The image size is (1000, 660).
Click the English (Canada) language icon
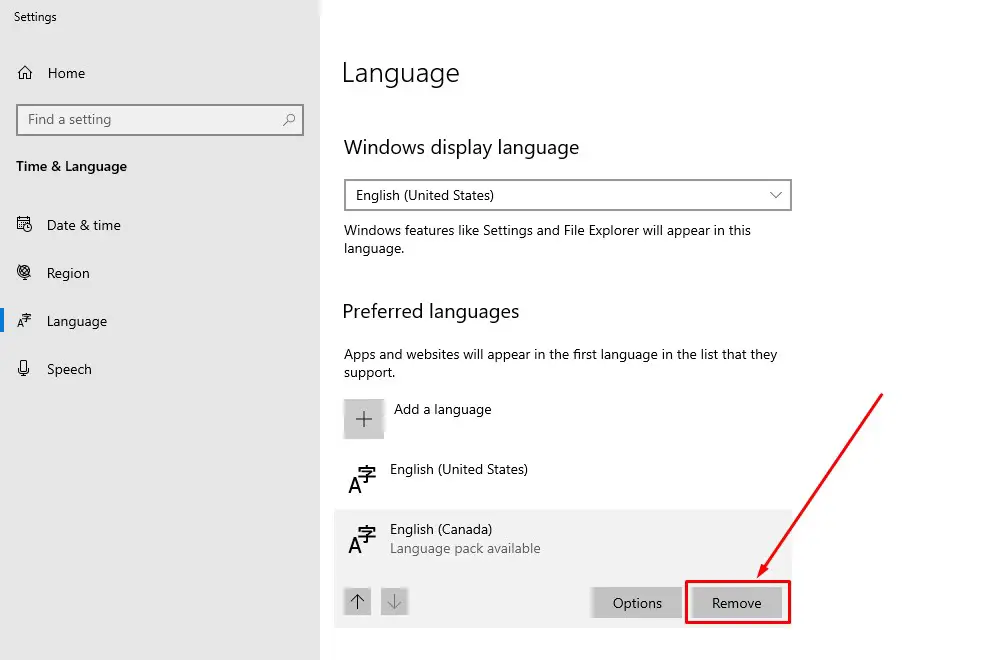point(362,540)
